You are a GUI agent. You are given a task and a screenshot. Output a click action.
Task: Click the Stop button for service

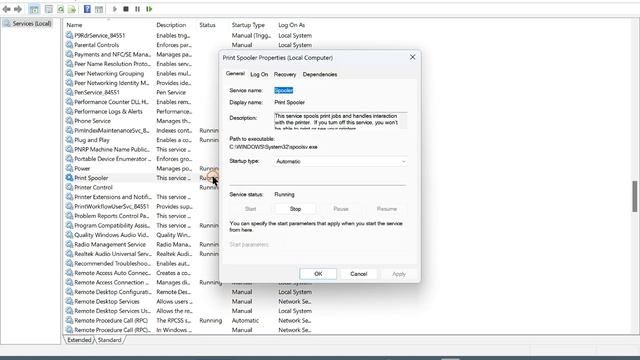click(295, 209)
